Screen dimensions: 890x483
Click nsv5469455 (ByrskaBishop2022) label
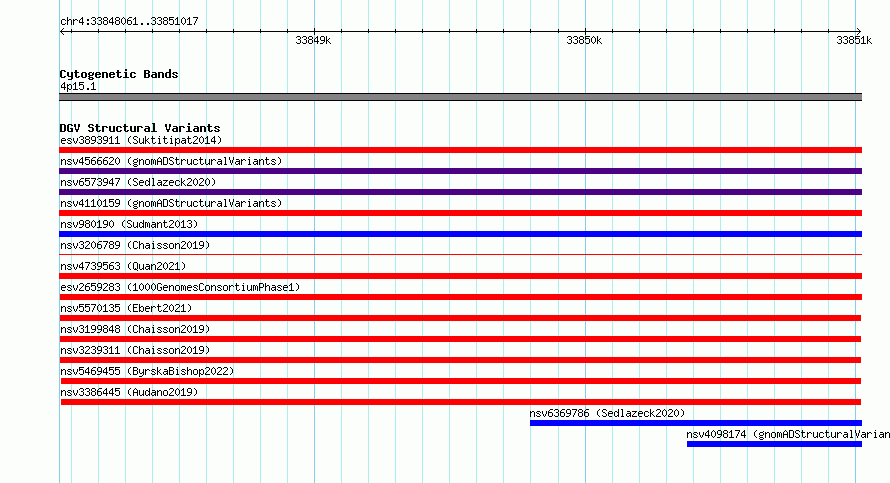click(x=147, y=371)
